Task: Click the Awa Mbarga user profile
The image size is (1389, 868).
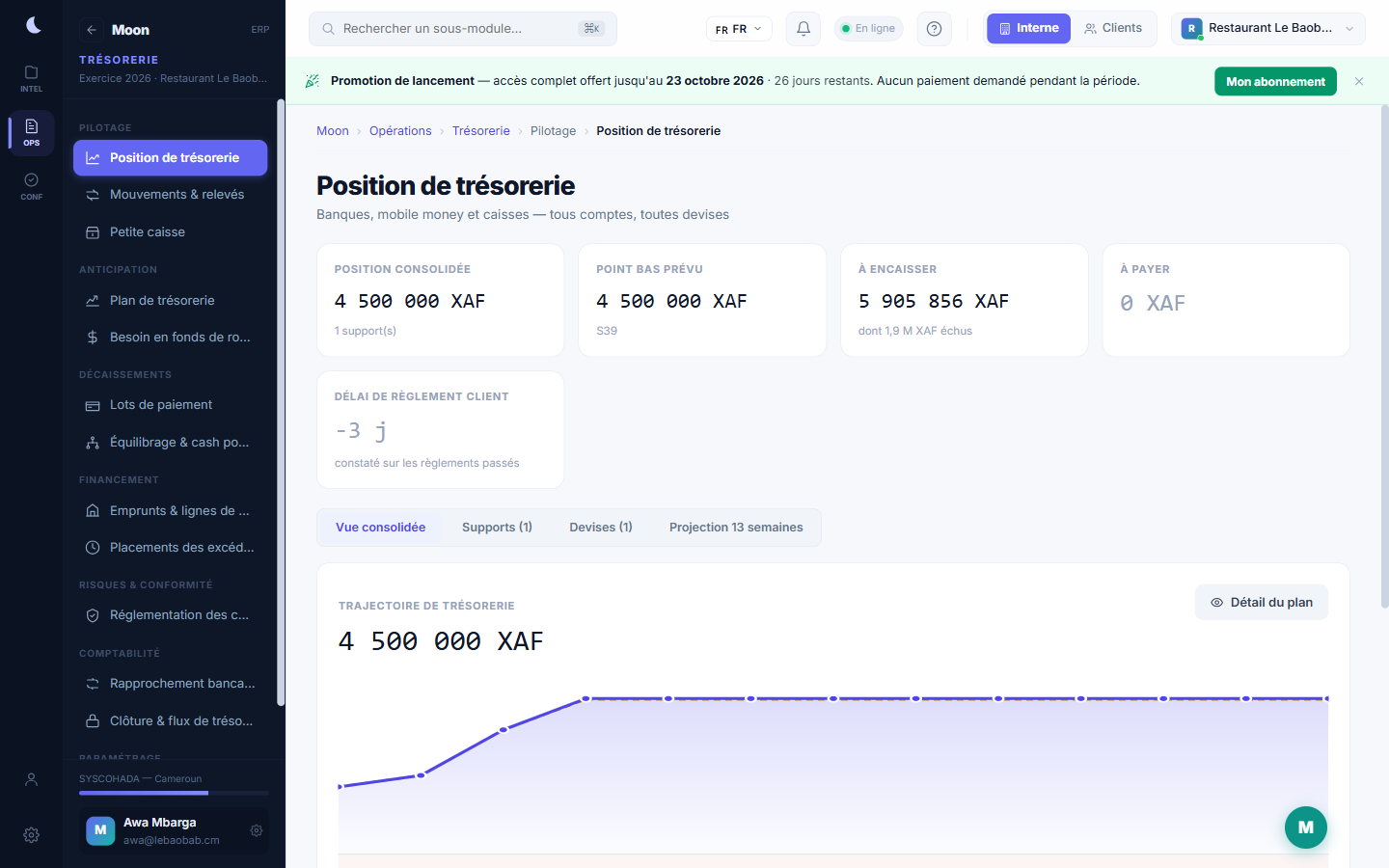Action: 175,830
